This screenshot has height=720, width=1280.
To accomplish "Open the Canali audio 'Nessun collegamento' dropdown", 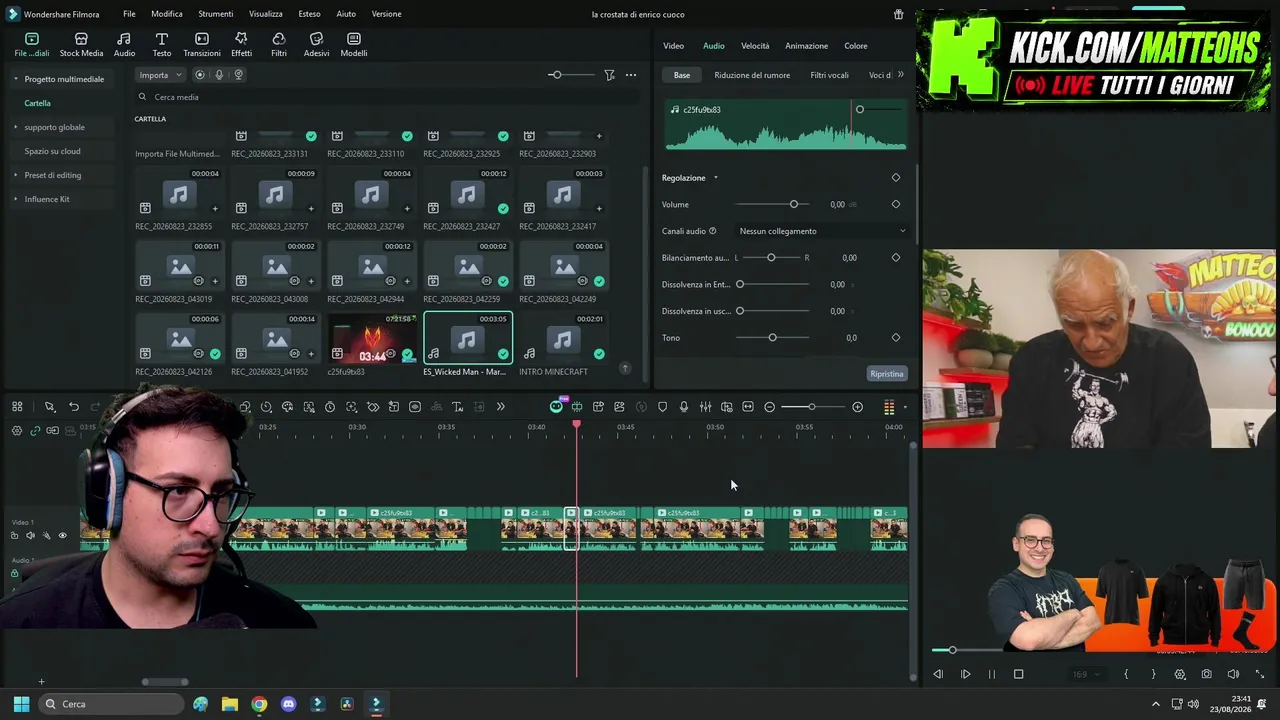I will click(x=822, y=231).
